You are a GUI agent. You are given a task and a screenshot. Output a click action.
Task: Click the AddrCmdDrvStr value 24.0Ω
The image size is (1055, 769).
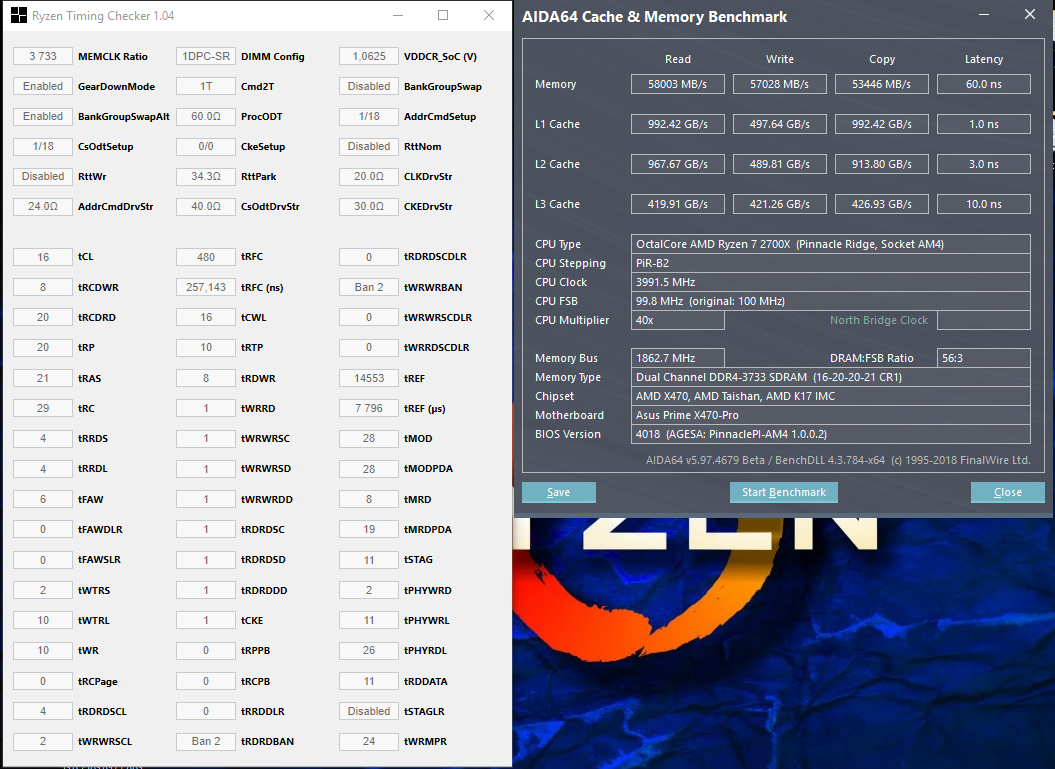click(x=43, y=207)
